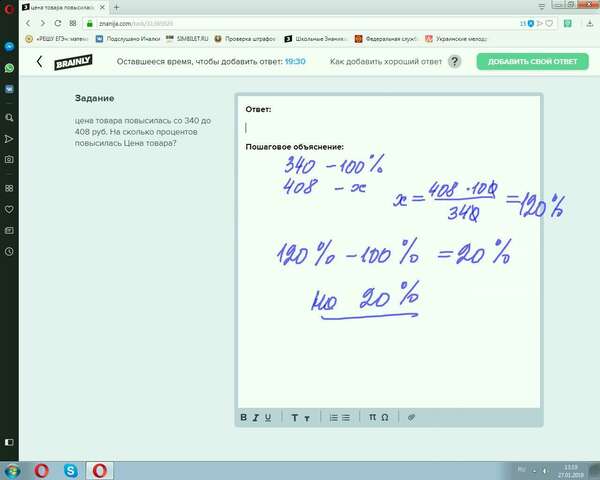Open the Speed Dial start page button
Screen dimensions: 600x480
(x=73, y=23)
